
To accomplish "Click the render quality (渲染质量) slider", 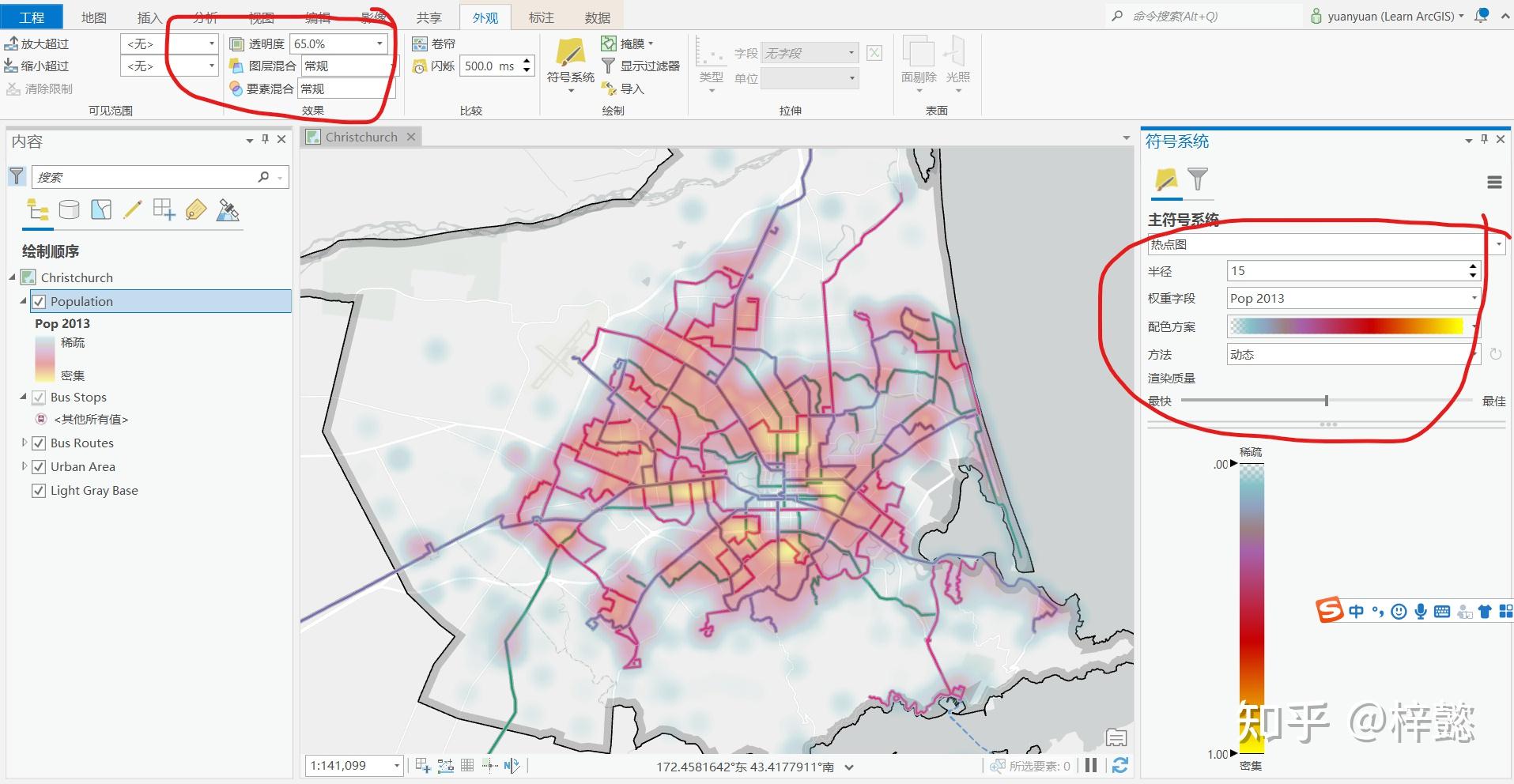I will (x=1327, y=401).
